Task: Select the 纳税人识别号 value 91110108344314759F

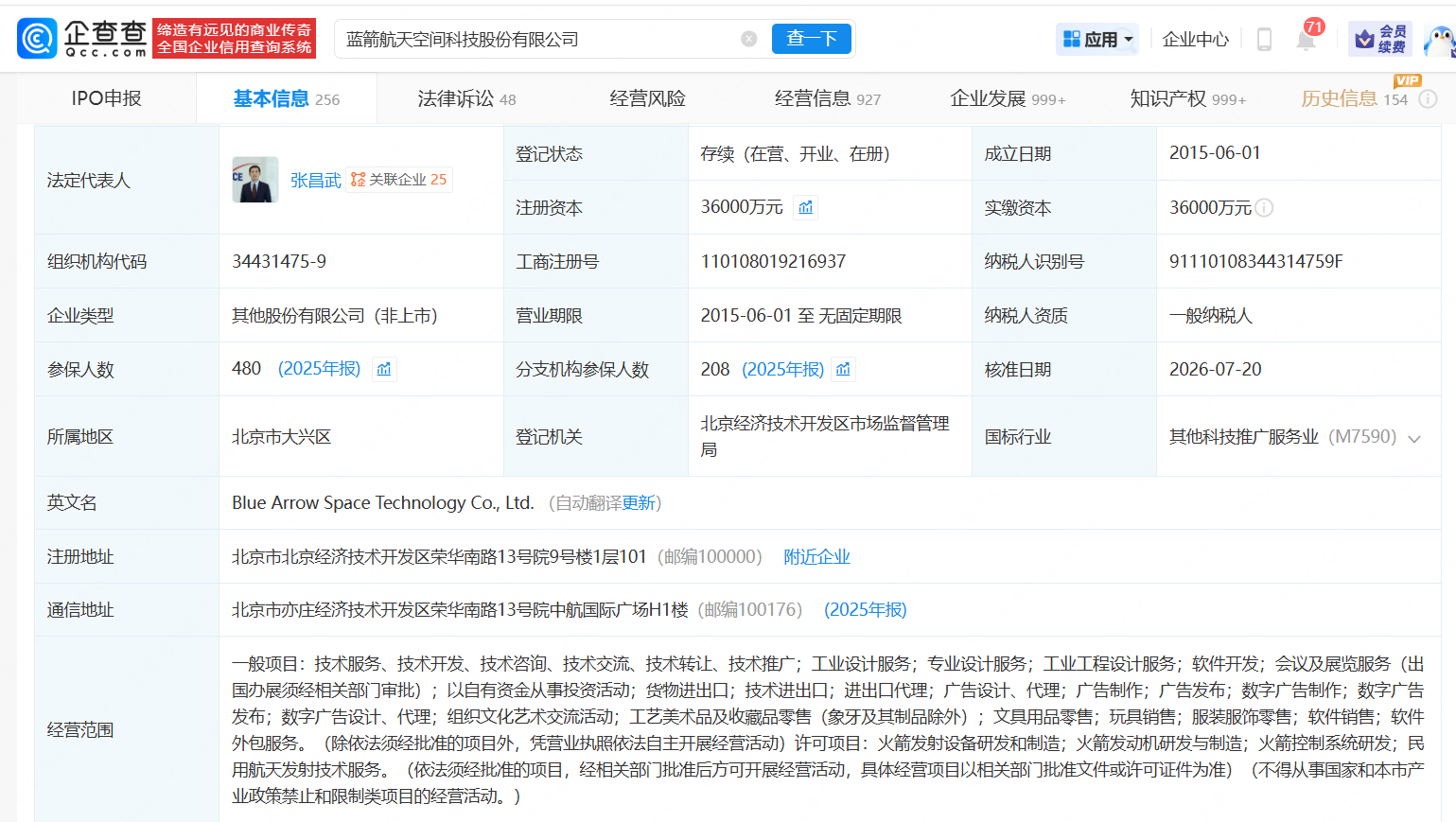Action: coord(1255,261)
